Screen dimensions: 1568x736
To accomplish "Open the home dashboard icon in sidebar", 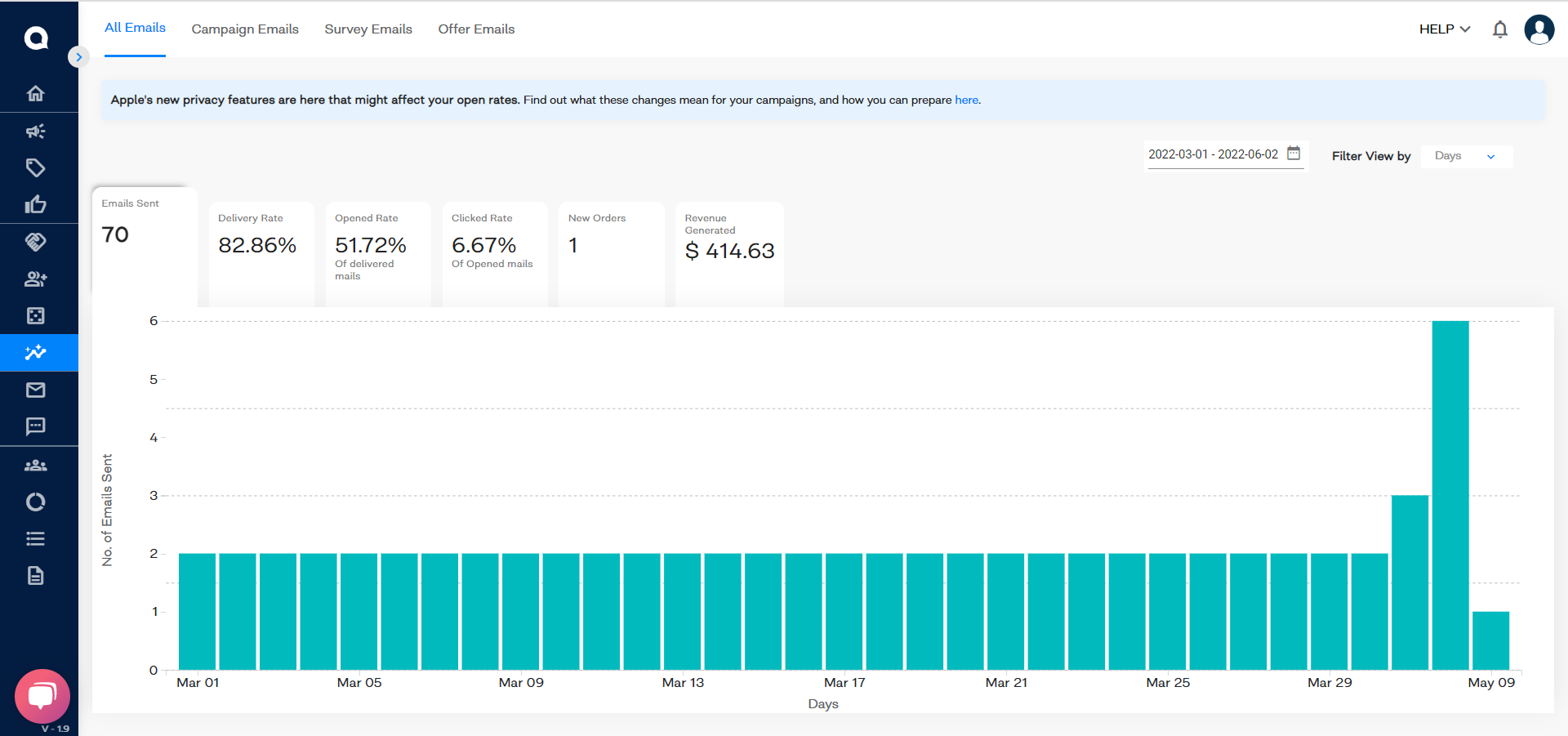I will [35, 93].
